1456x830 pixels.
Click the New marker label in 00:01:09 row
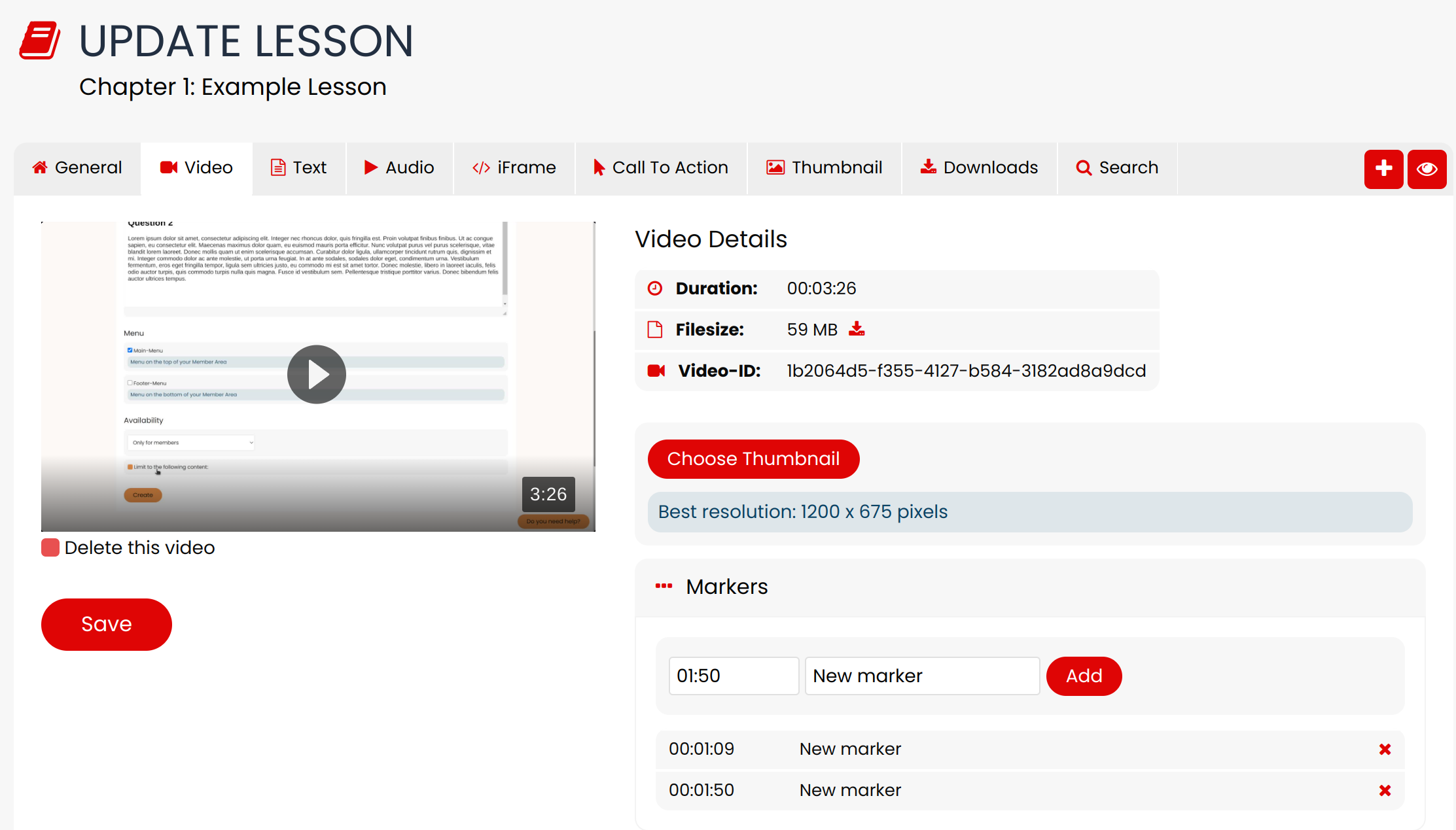(x=850, y=749)
